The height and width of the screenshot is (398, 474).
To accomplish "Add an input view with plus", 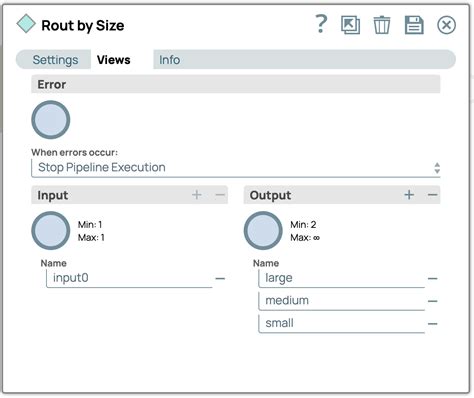I will [197, 195].
